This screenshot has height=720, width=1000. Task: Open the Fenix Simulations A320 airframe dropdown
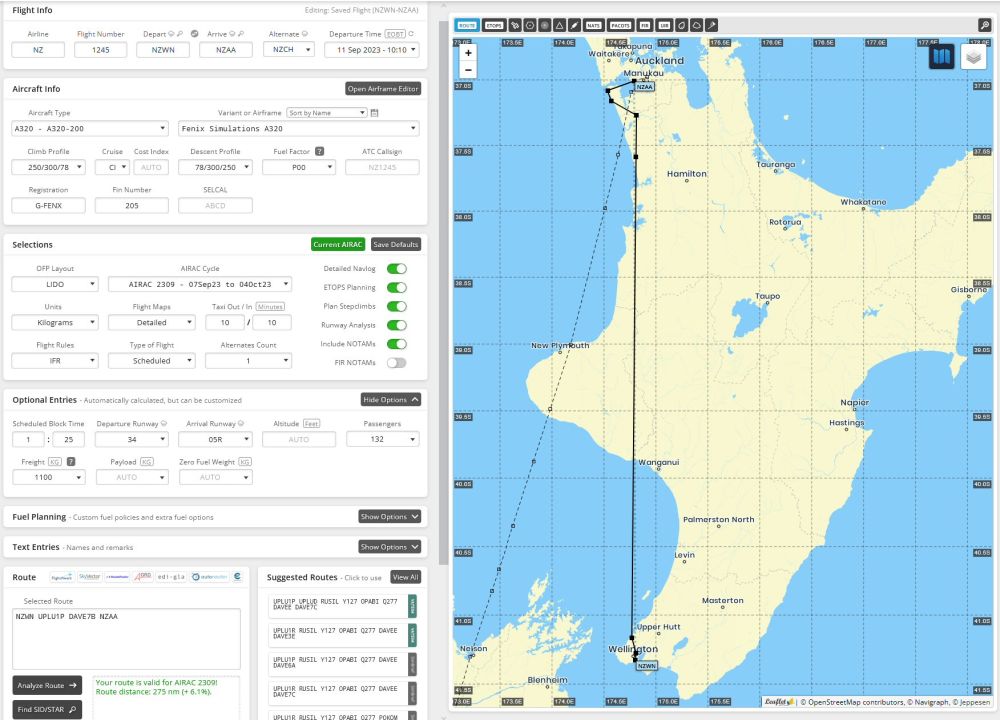pyautogui.click(x=298, y=129)
